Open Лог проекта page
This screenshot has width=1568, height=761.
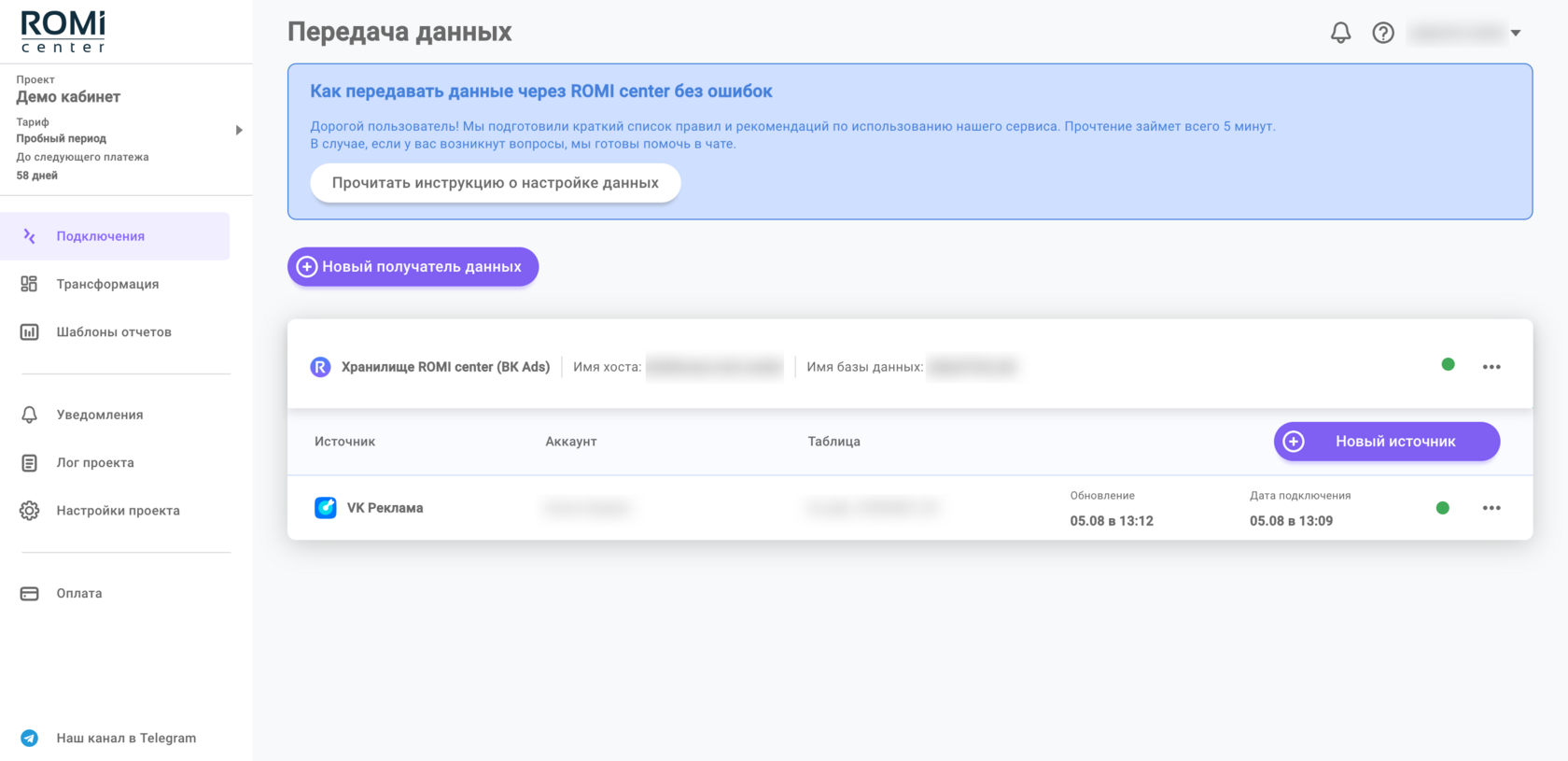(95, 462)
